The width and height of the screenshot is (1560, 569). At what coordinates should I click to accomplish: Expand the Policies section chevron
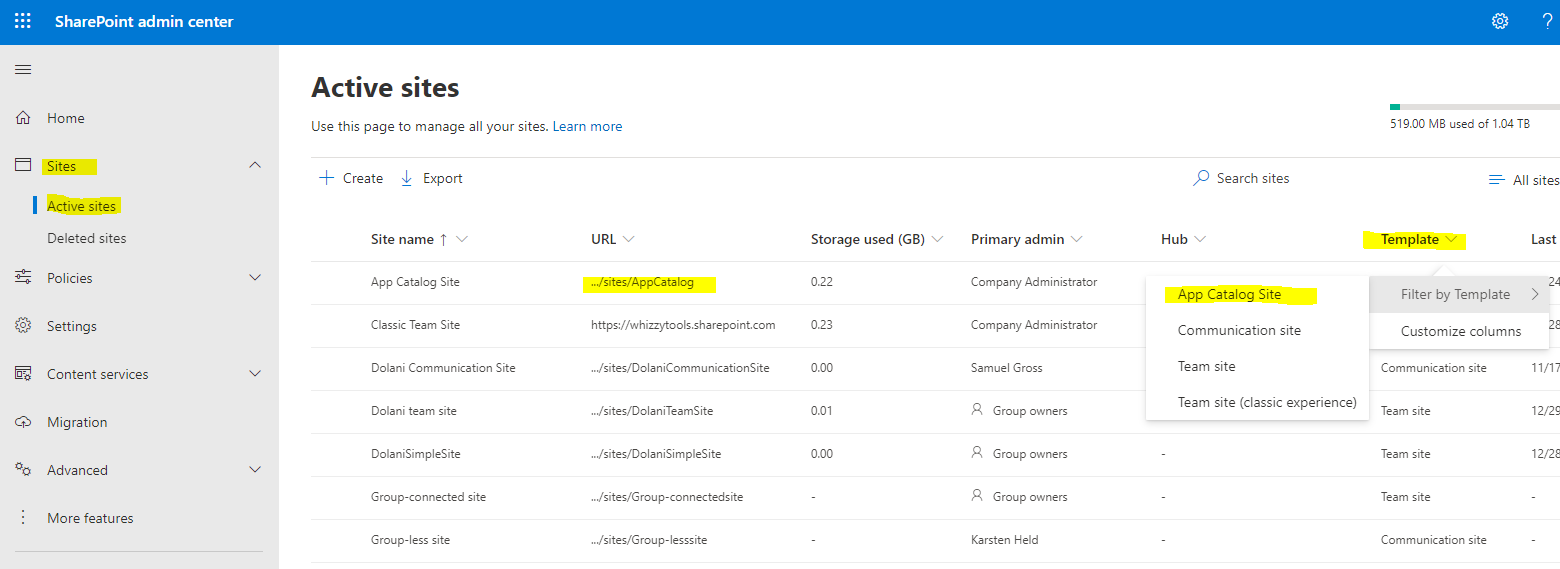[x=255, y=277]
